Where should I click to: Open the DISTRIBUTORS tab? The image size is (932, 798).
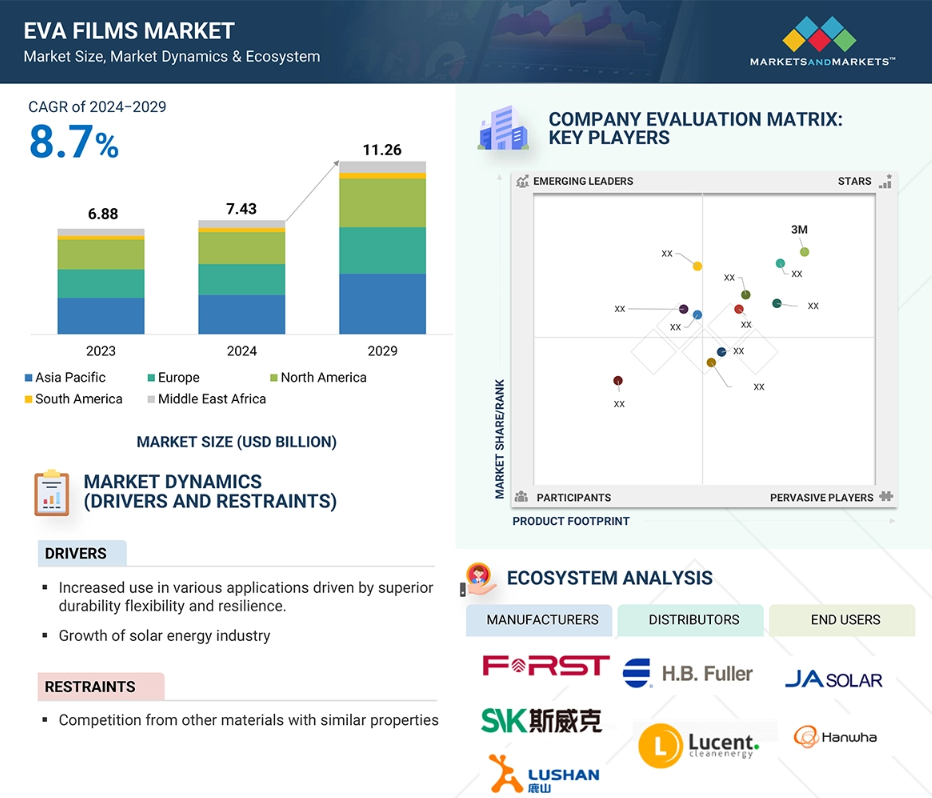pos(691,620)
